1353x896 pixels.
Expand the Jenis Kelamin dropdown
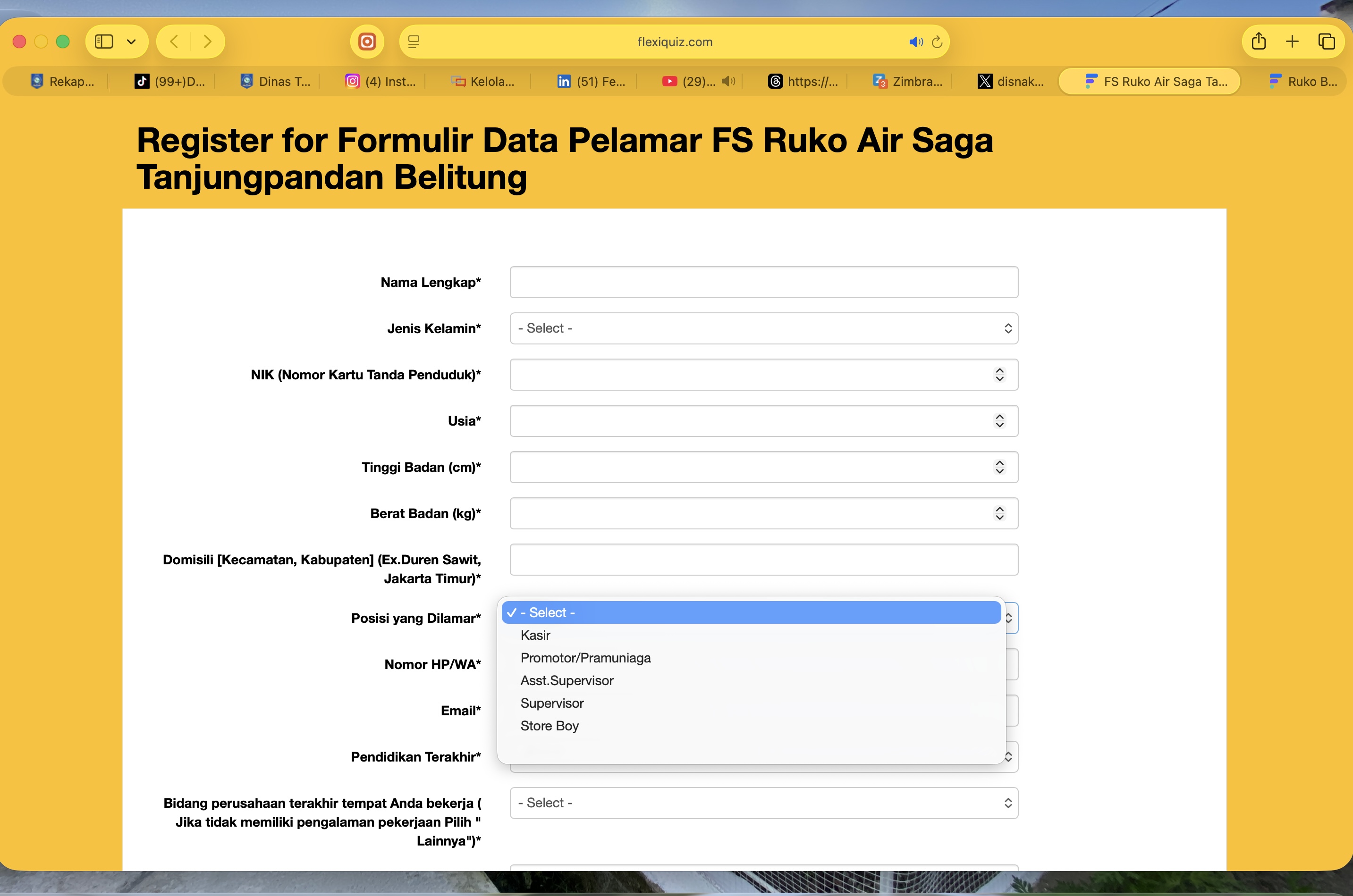pos(764,328)
